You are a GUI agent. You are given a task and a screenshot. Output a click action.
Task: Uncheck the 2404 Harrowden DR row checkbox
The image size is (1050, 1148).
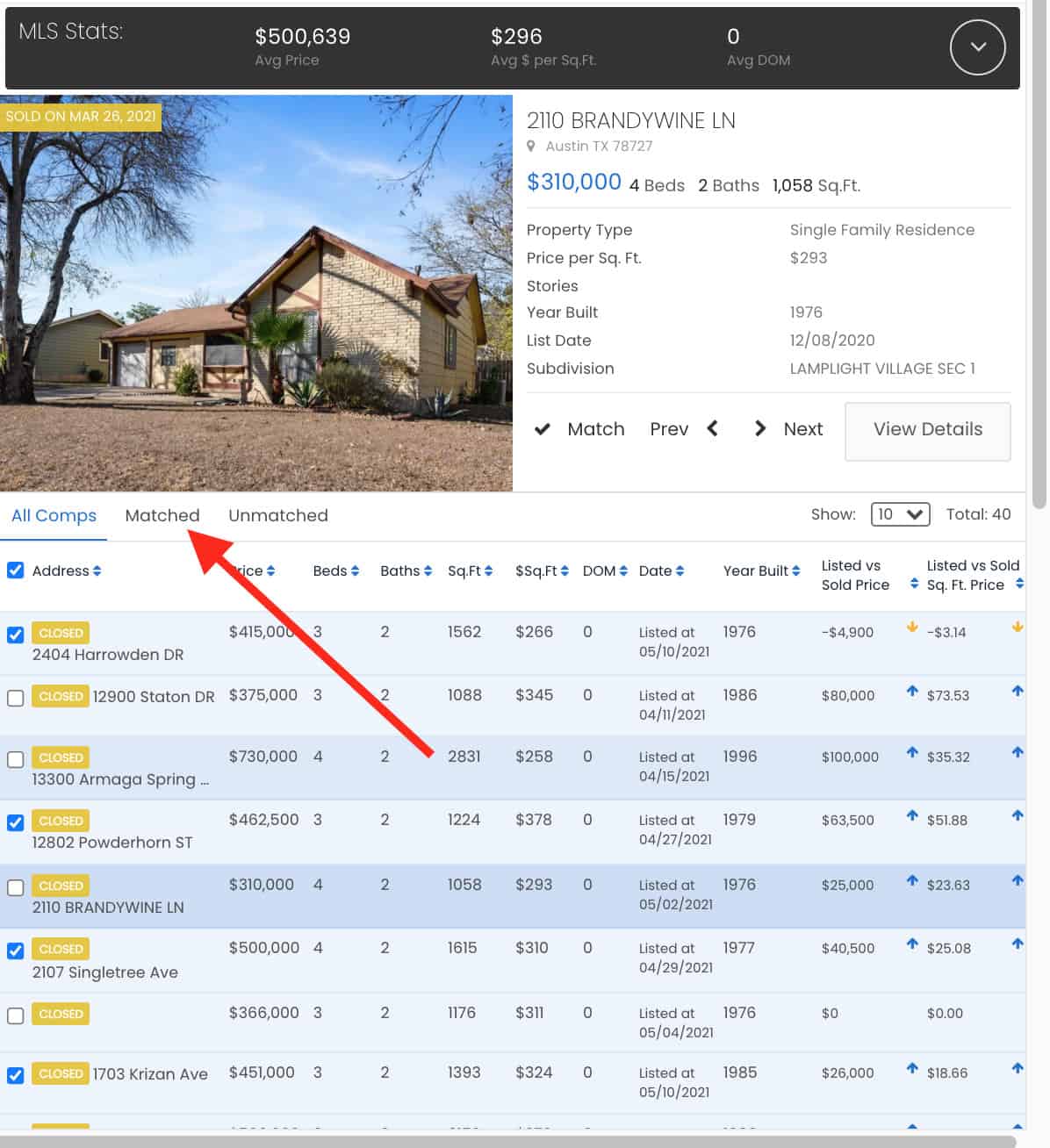(15, 632)
